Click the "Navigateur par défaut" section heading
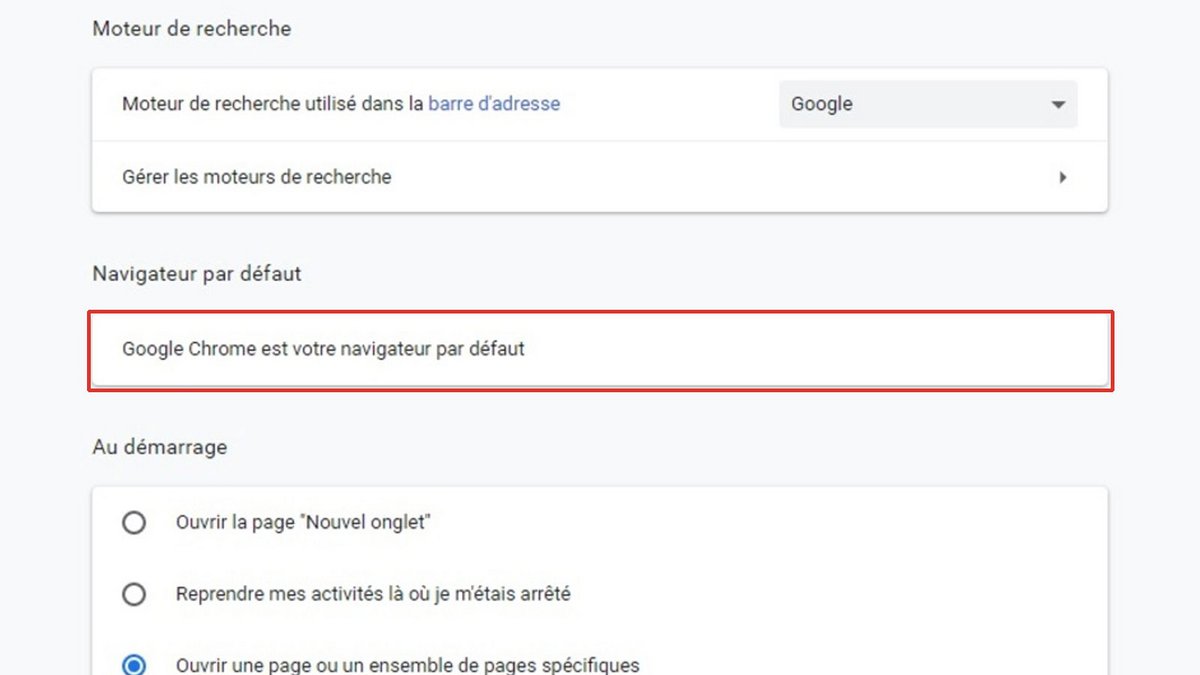 pos(197,273)
